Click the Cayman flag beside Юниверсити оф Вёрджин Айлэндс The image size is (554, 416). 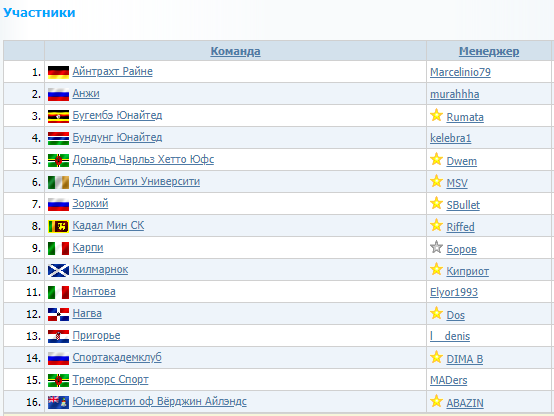pos(58,402)
